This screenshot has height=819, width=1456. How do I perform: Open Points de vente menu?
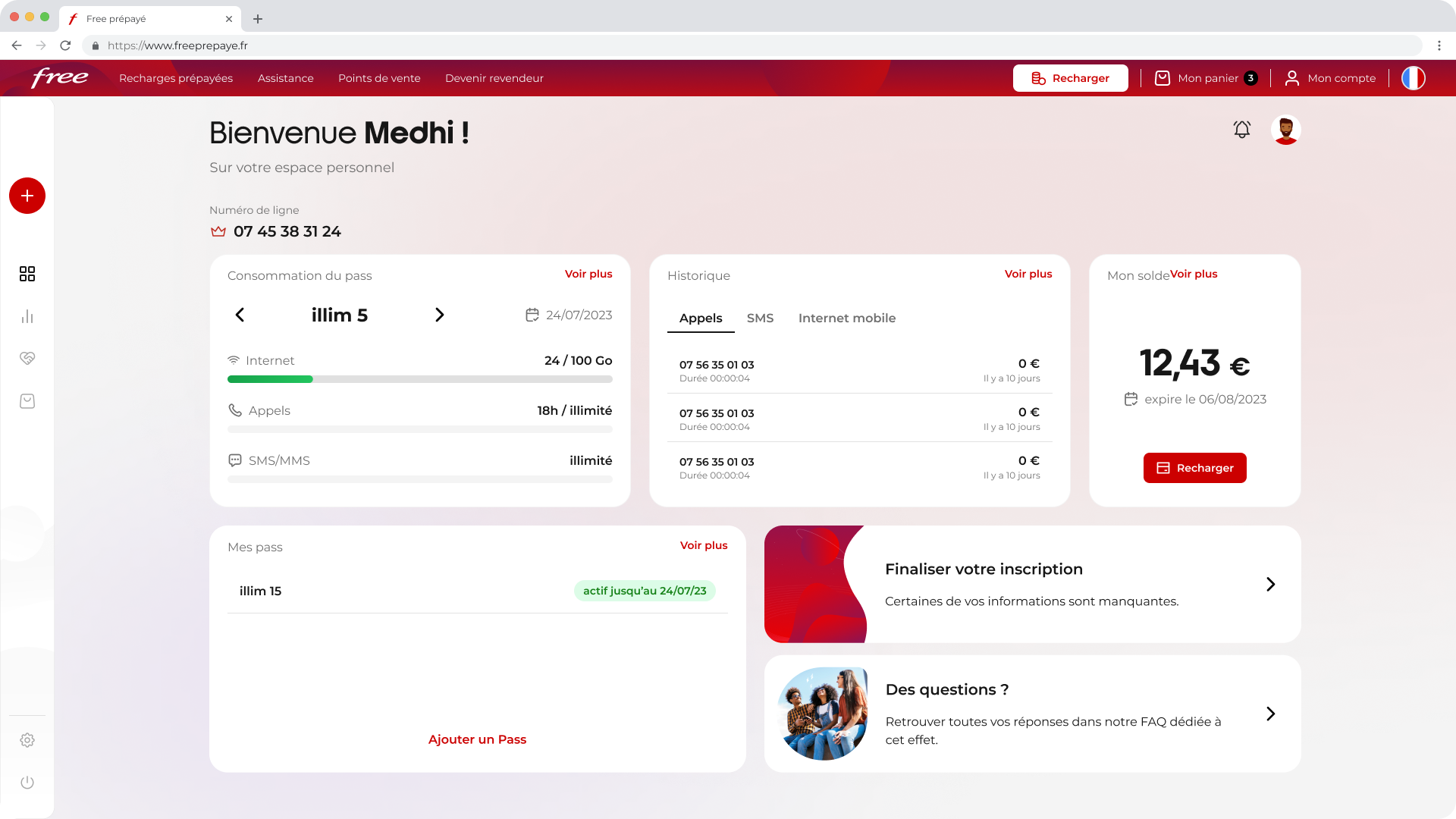379,78
